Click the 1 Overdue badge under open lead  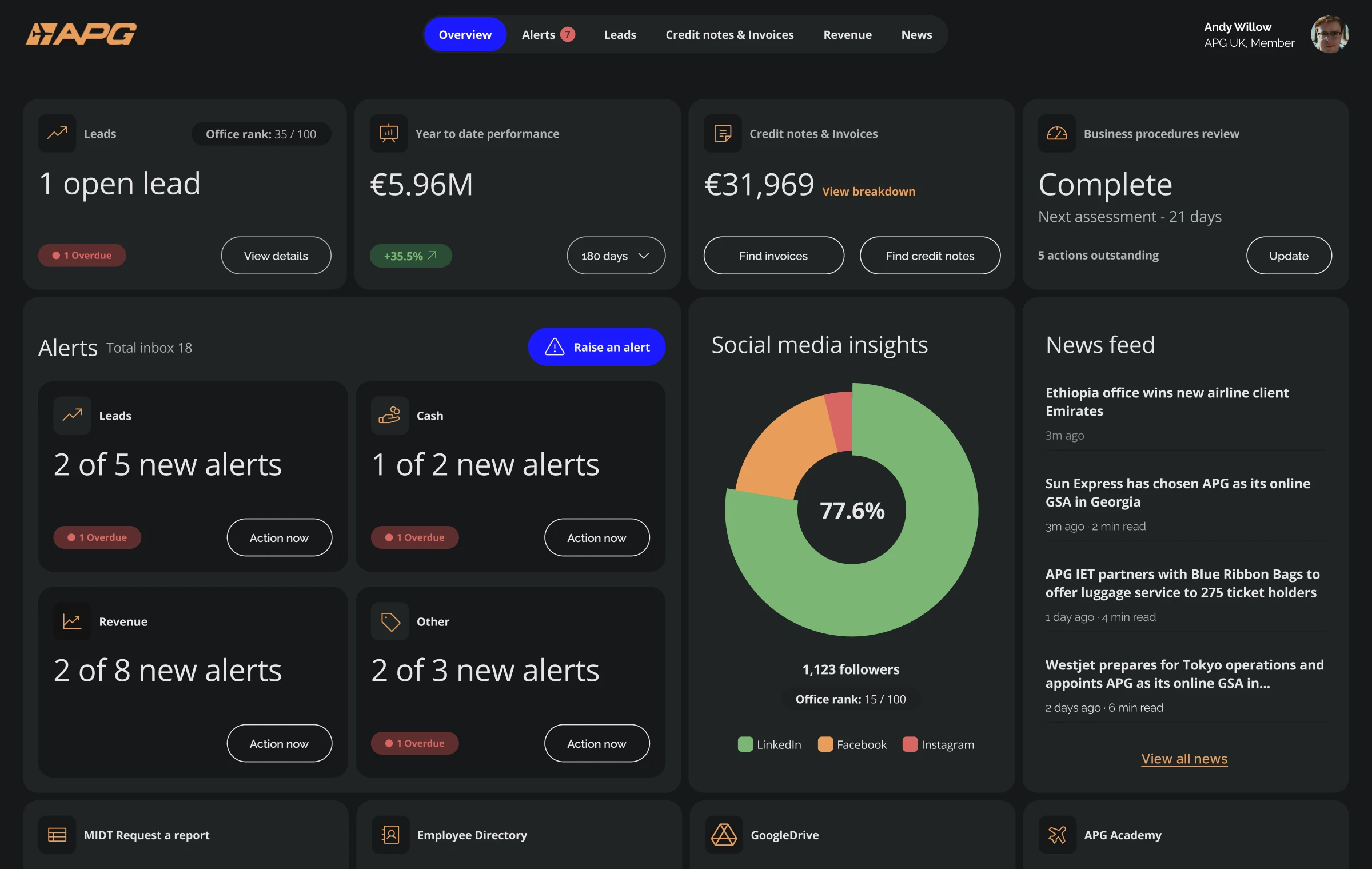82,256
